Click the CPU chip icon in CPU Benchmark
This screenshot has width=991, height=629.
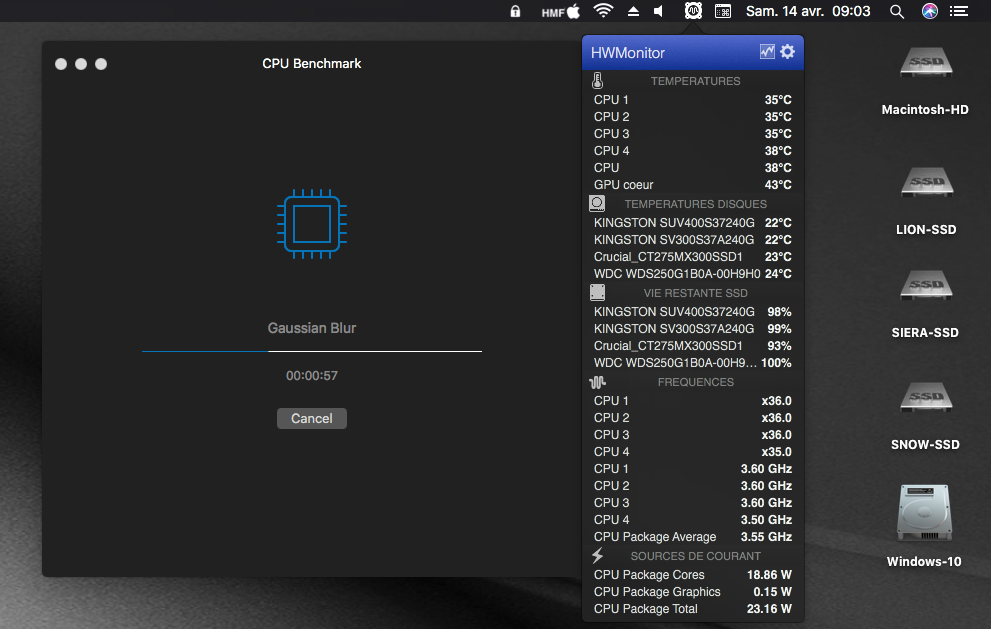[312, 224]
